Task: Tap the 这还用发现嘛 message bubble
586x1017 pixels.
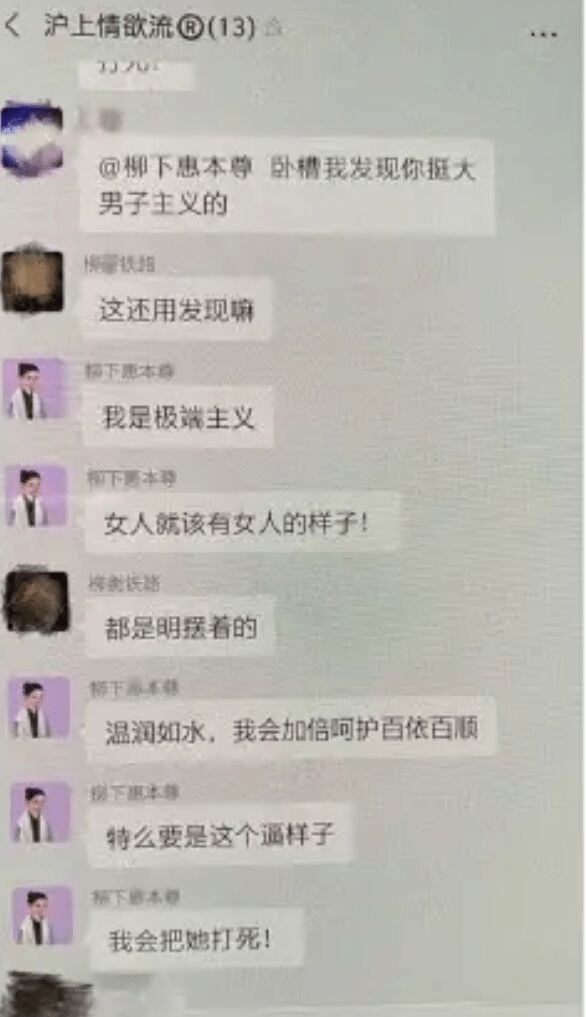Action: click(176, 309)
